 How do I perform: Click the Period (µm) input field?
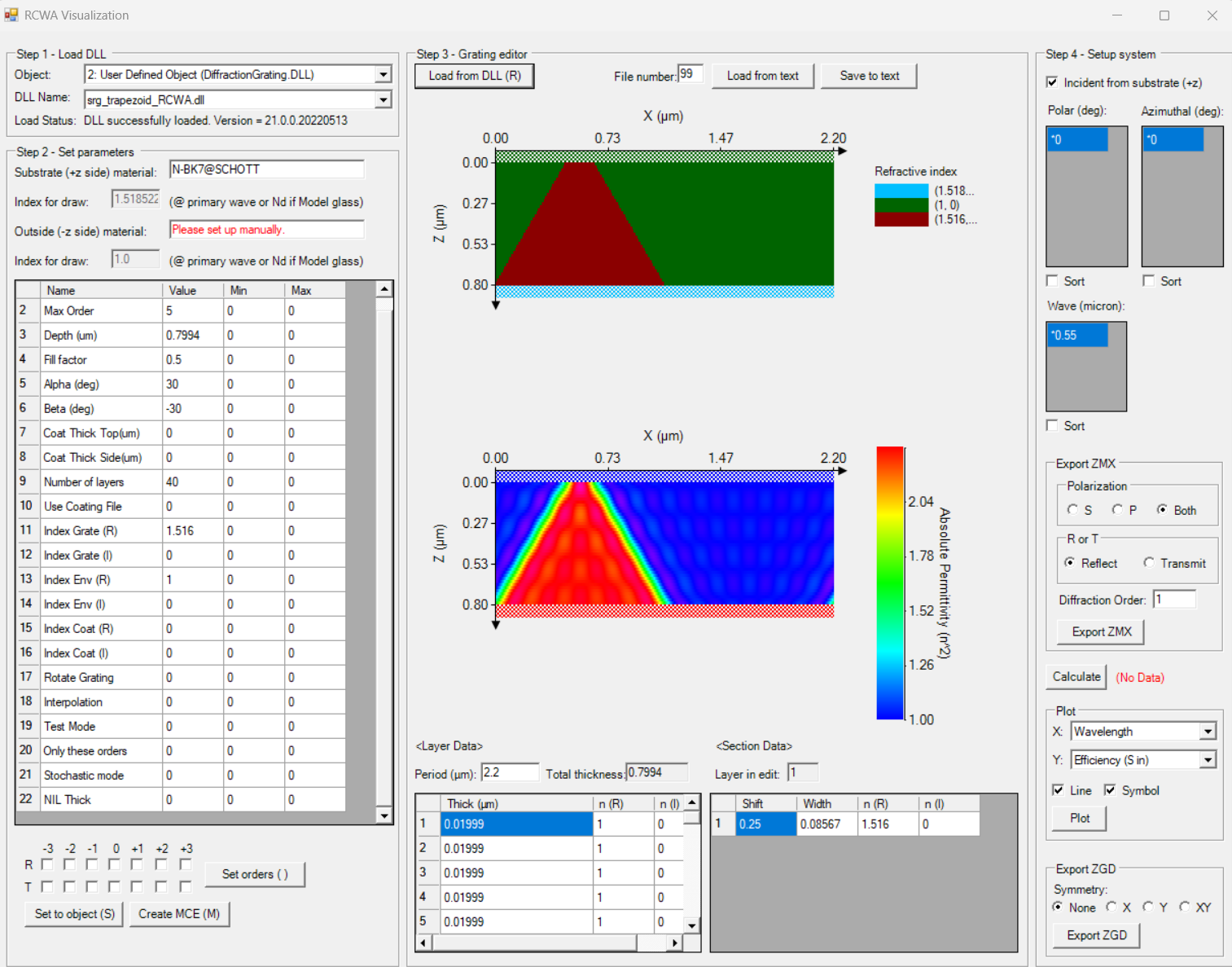pyautogui.click(x=510, y=772)
